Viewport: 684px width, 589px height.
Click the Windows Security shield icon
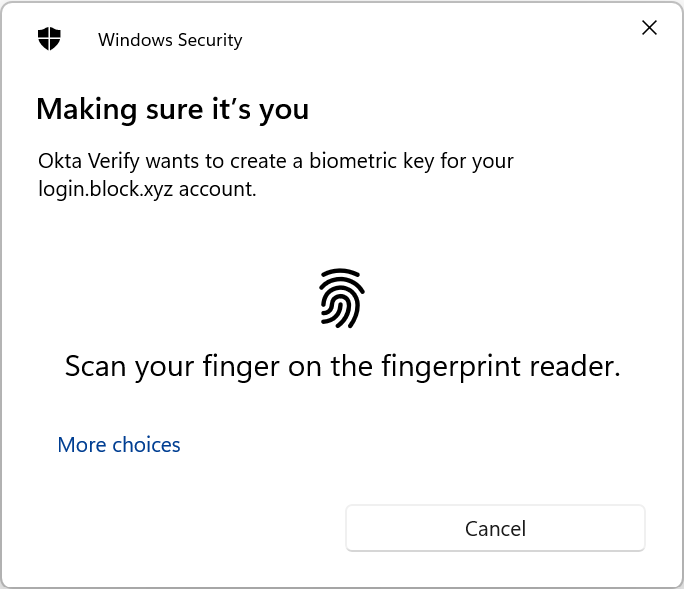pos(49,39)
